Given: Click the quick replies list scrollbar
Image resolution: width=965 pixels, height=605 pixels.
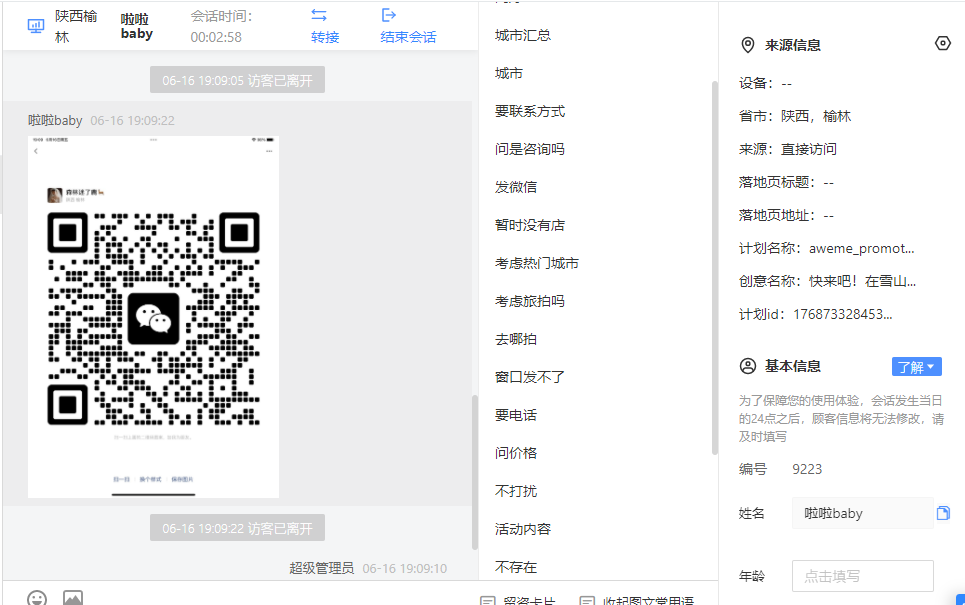Looking at the screenshot, I should coord(715,268).
